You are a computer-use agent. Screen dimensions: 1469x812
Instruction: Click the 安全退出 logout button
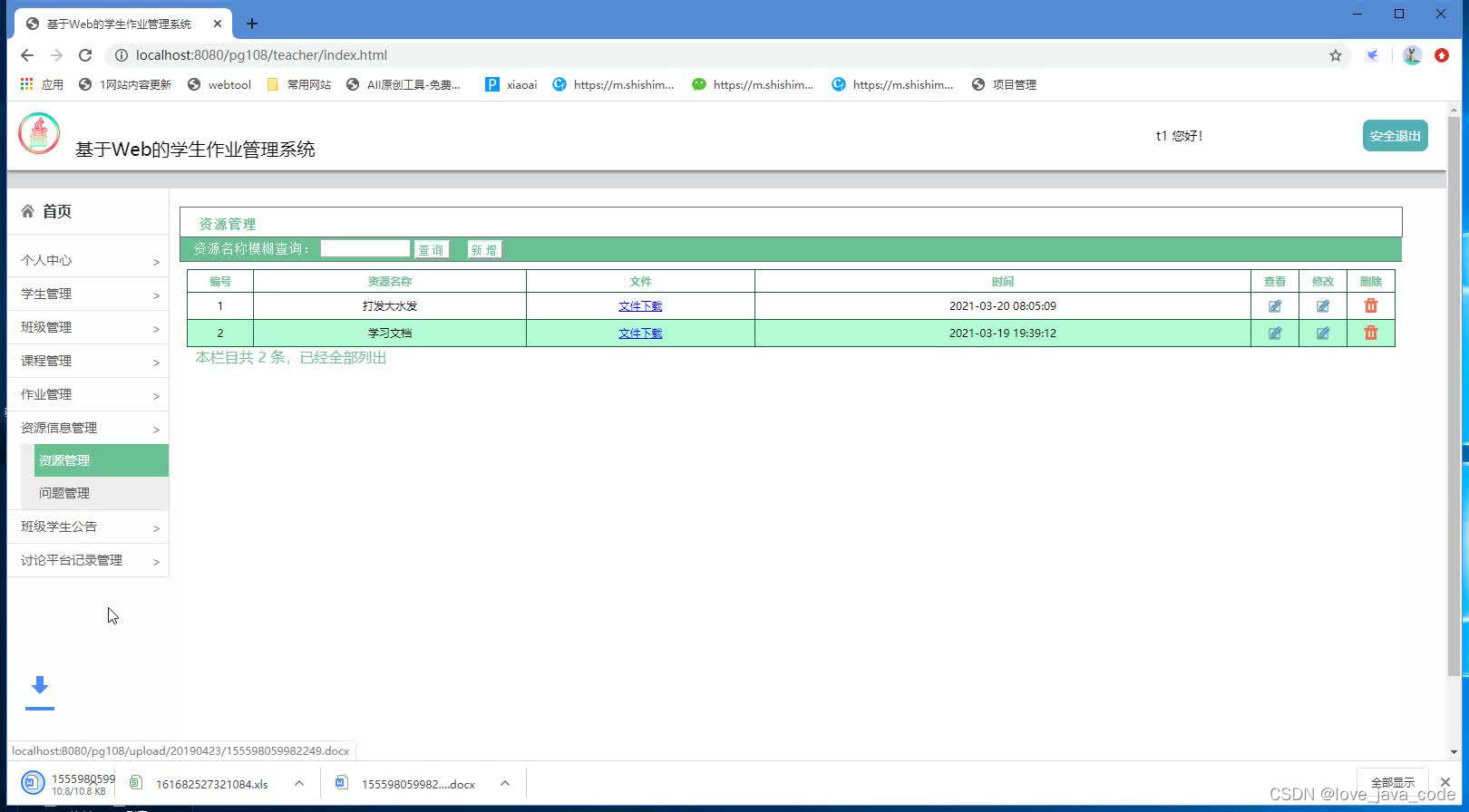(1395, 136)
